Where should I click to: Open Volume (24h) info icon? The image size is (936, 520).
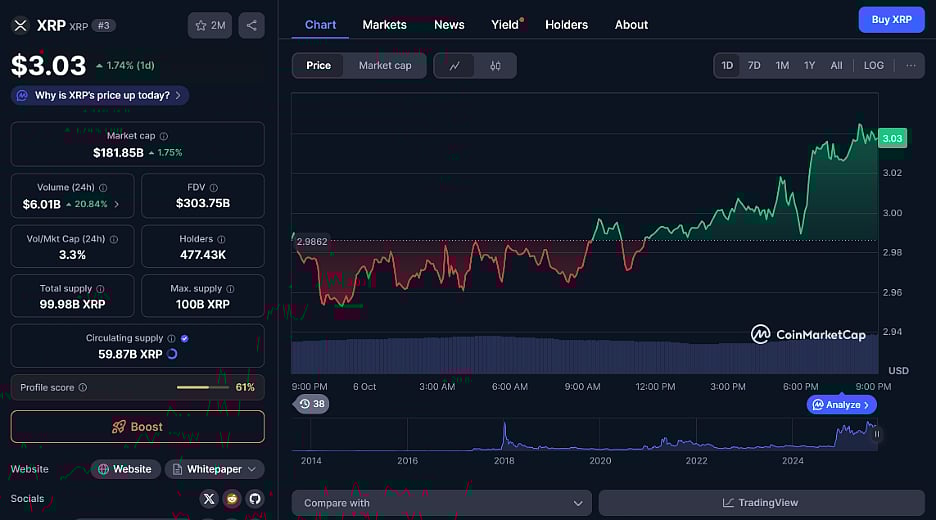[x=103, y=187]
